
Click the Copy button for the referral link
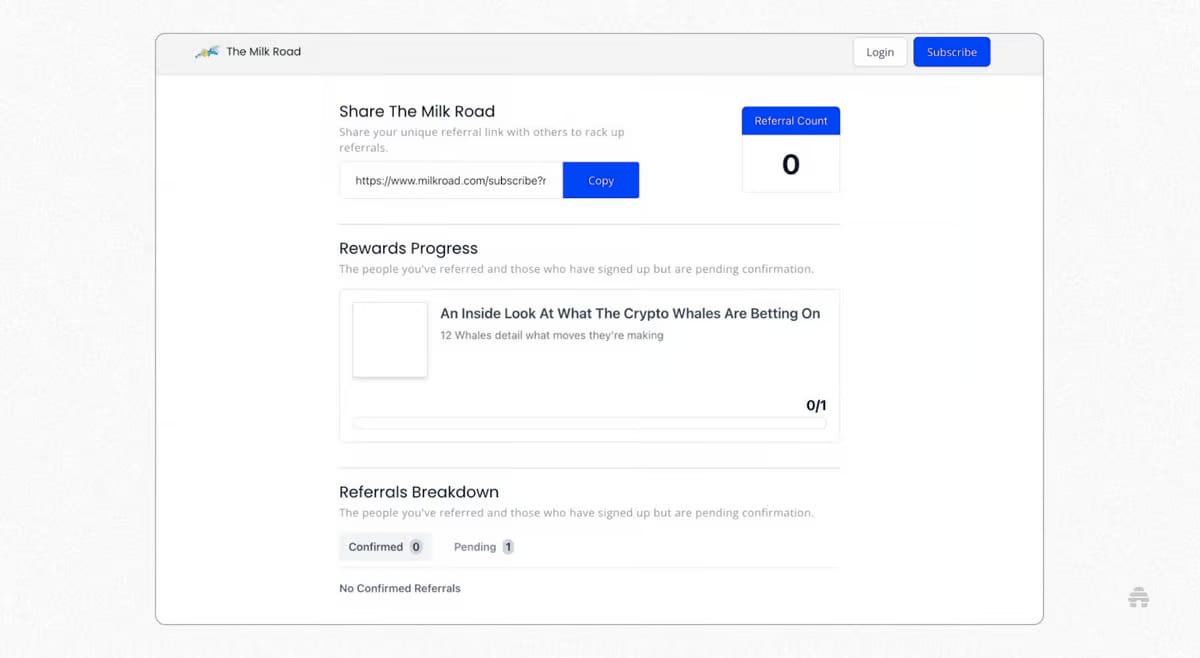600,180
